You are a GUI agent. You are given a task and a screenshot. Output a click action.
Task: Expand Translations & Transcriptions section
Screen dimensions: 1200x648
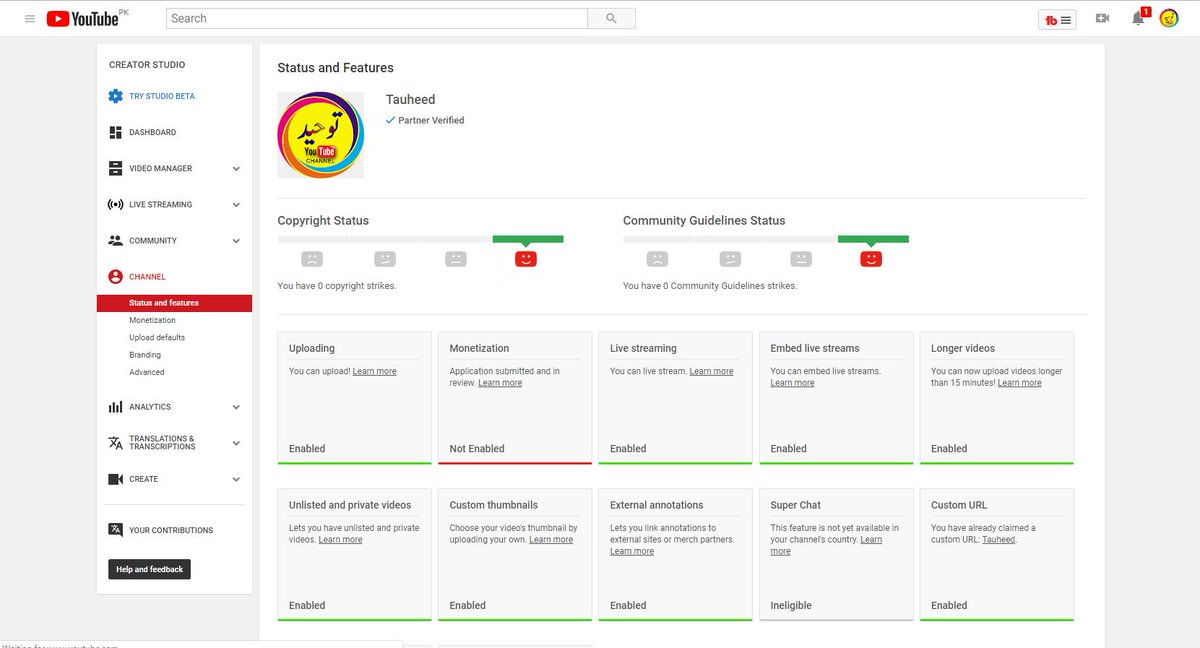[236, 443]
